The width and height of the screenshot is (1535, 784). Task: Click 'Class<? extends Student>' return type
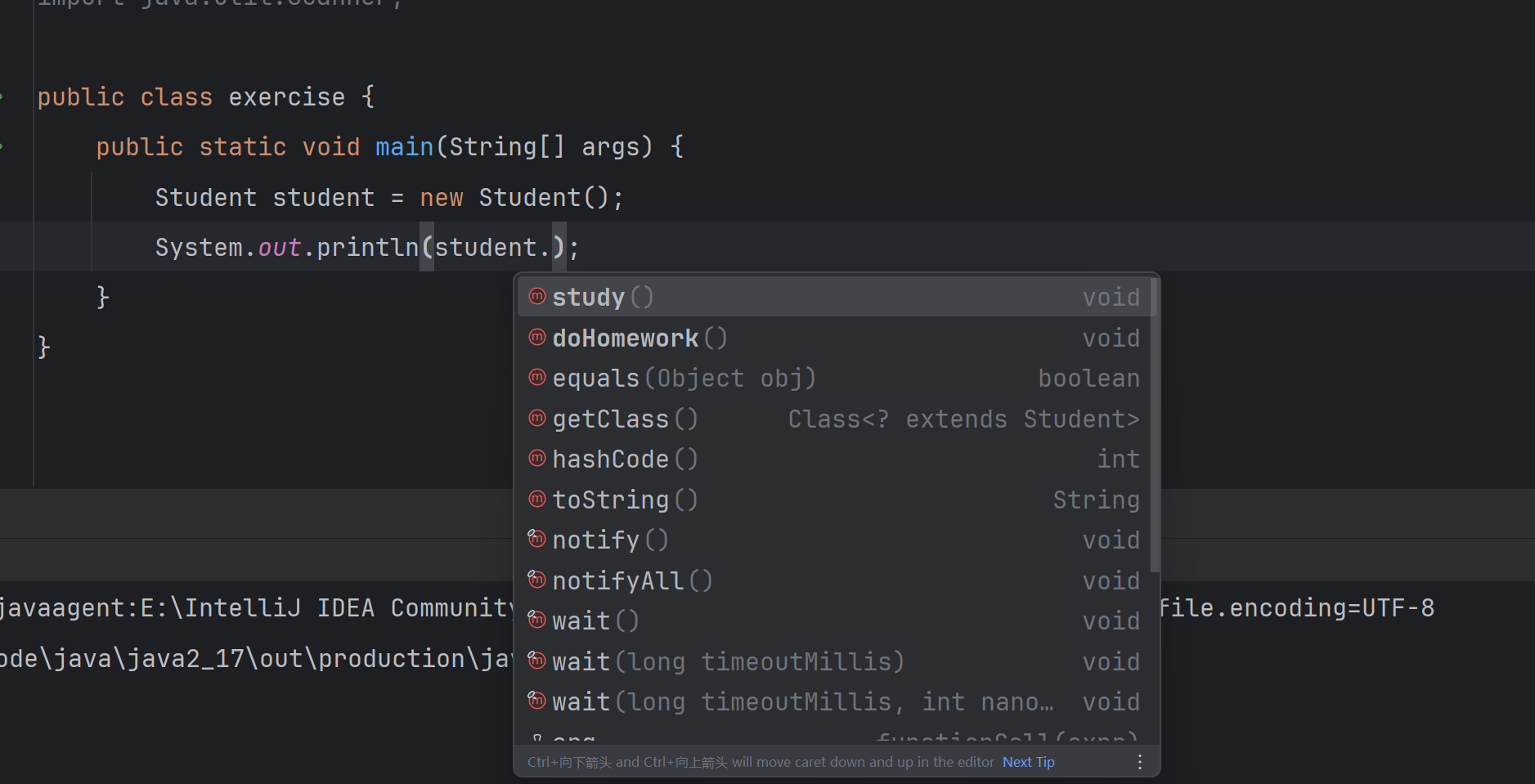(963, 419)
